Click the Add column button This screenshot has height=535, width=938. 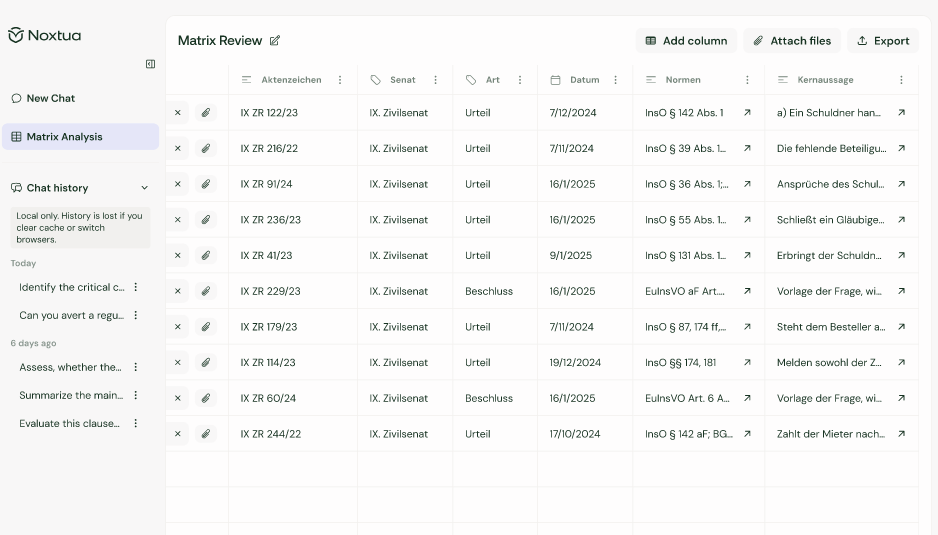[686, 41]
